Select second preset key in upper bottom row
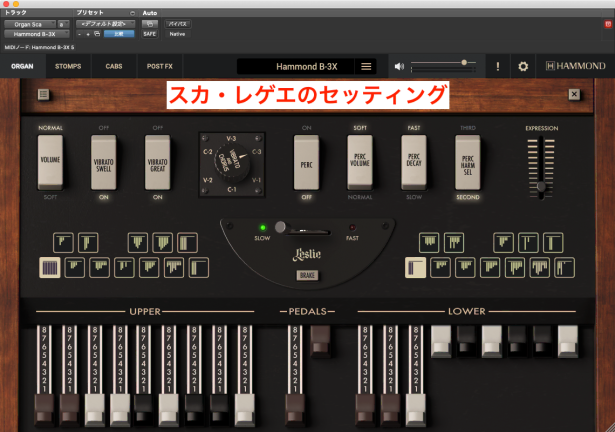Image resolution: width=615 pixels, height=432 pixels. click(75, 268)
